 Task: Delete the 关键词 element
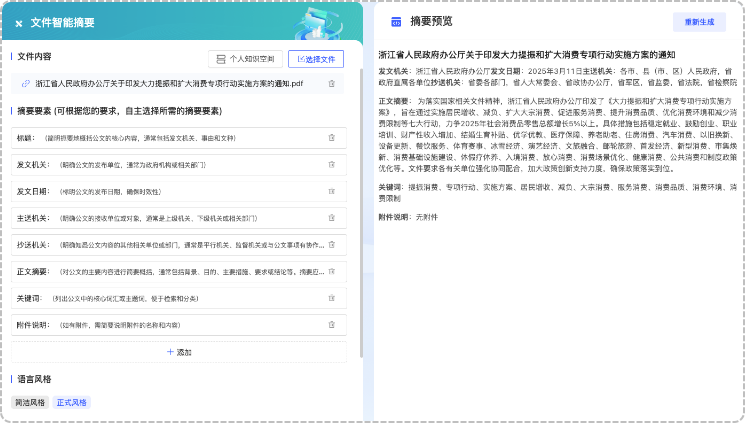332,298
